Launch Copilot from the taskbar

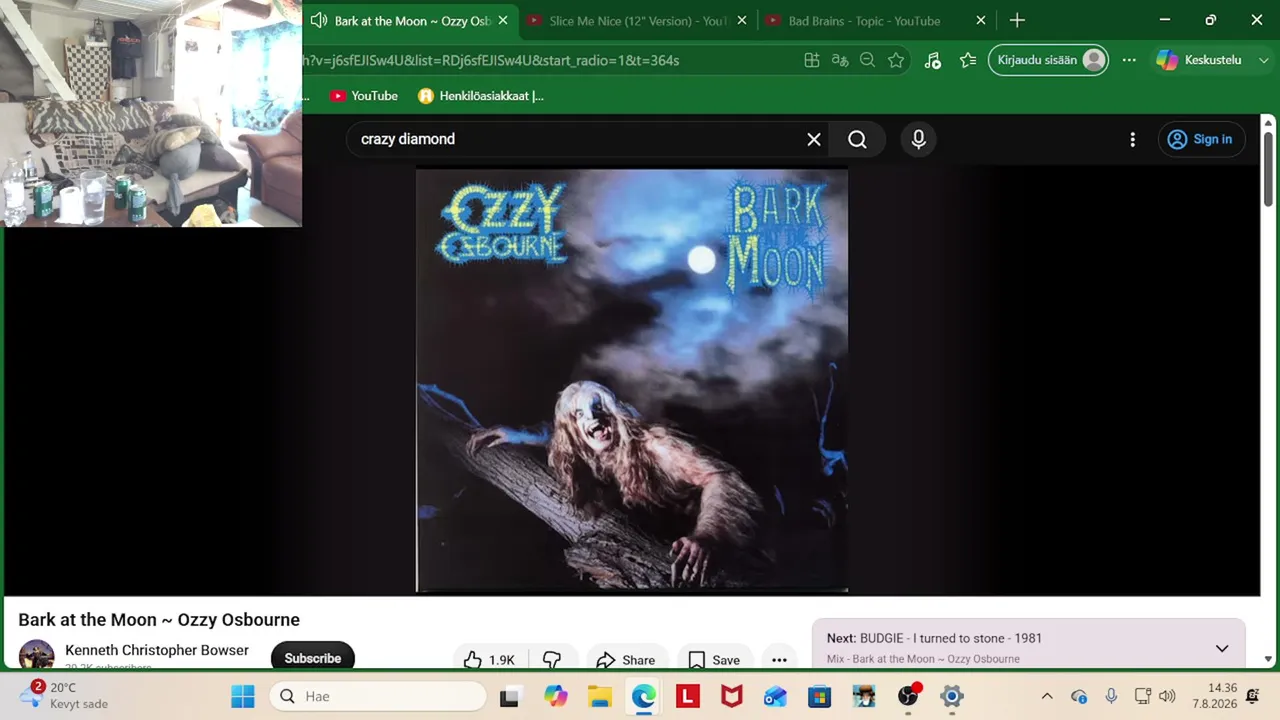pos(556,696)
